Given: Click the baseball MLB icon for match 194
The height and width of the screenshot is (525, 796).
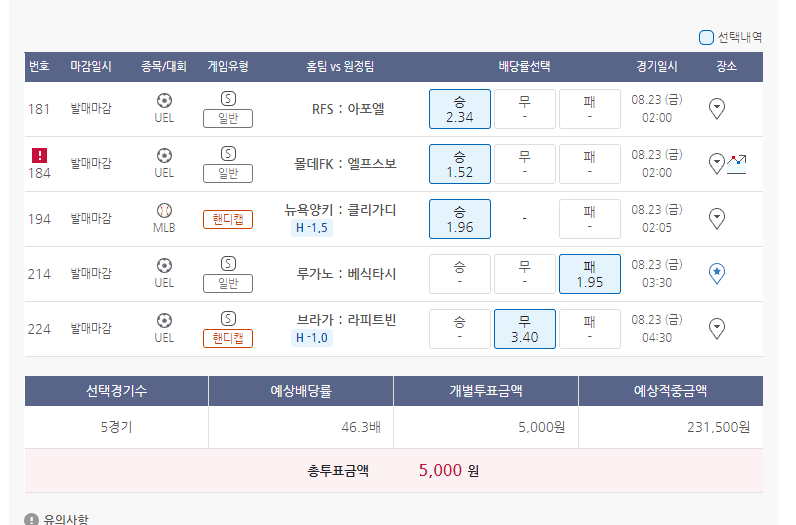Looking at the screenshot, I should pos(164,211).
